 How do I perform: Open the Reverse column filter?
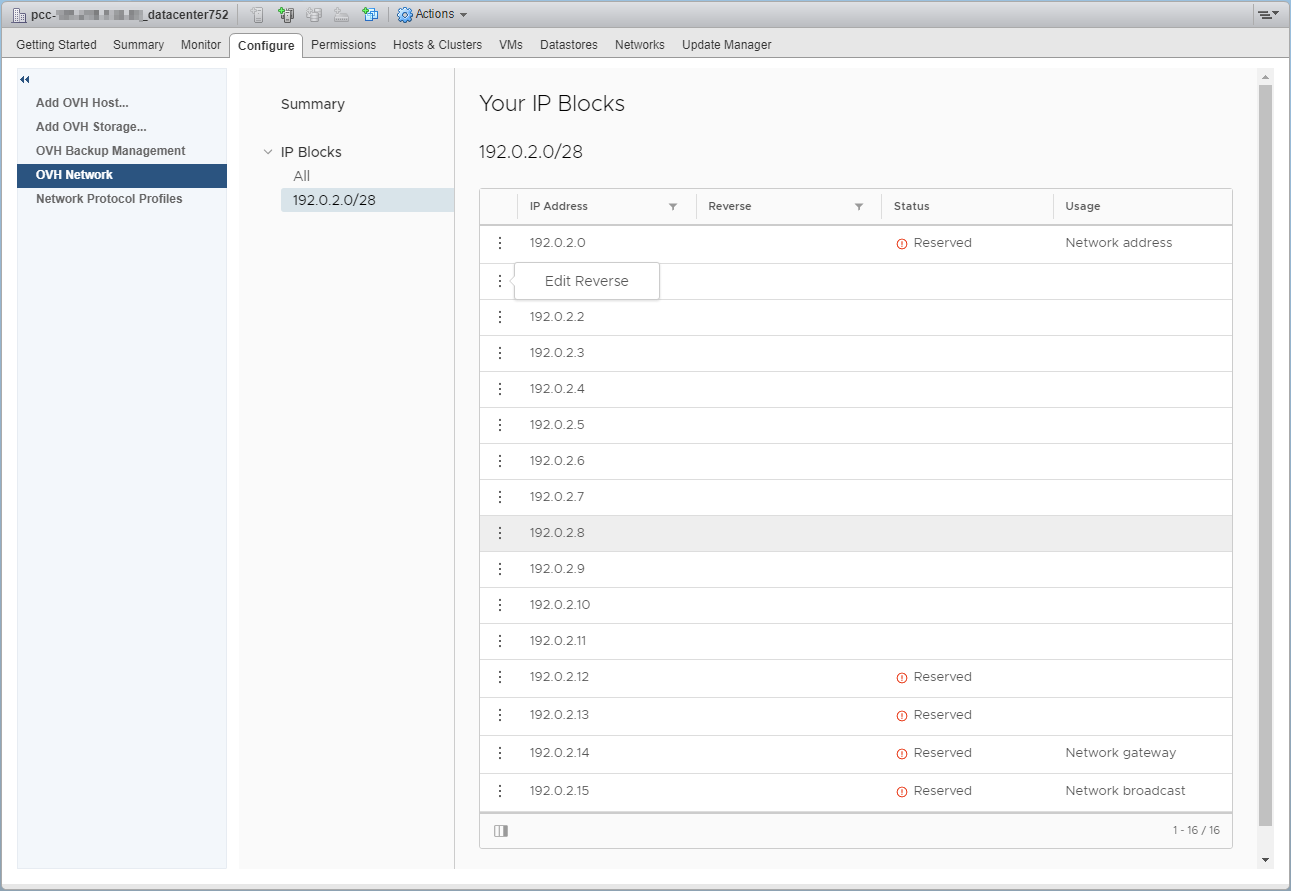click(859, 207)
